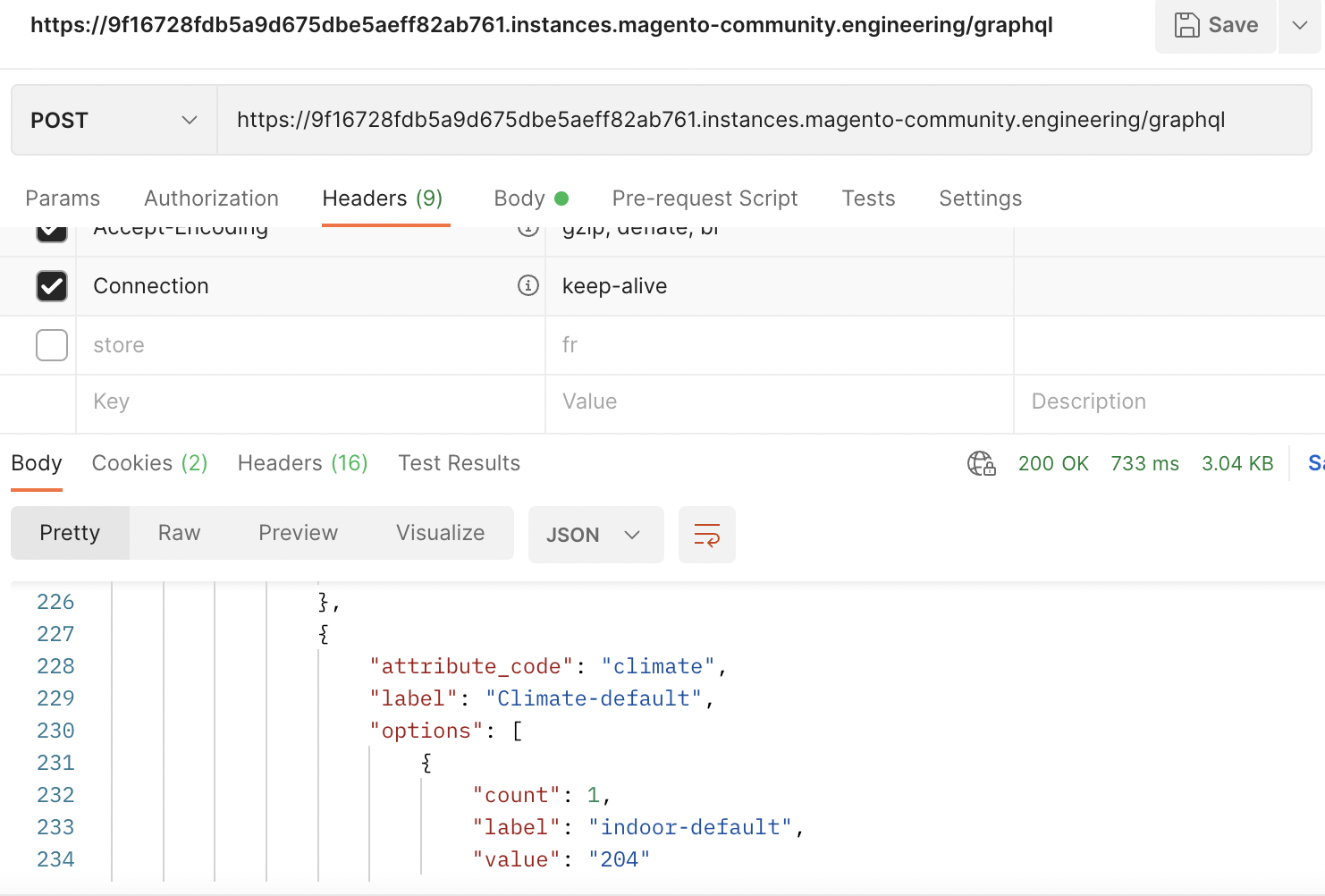Switch response view to Preview

point(298,532)
